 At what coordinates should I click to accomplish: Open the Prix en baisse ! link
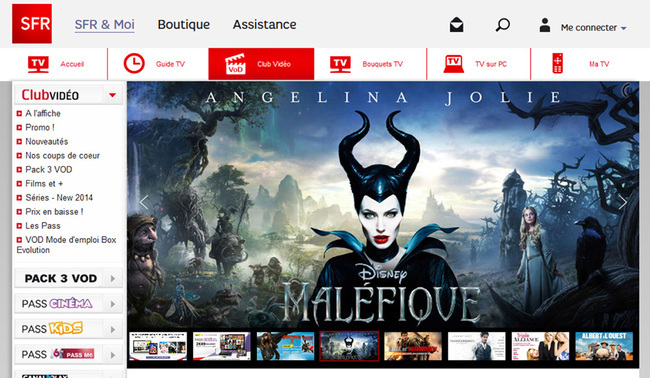coord(54,212)
